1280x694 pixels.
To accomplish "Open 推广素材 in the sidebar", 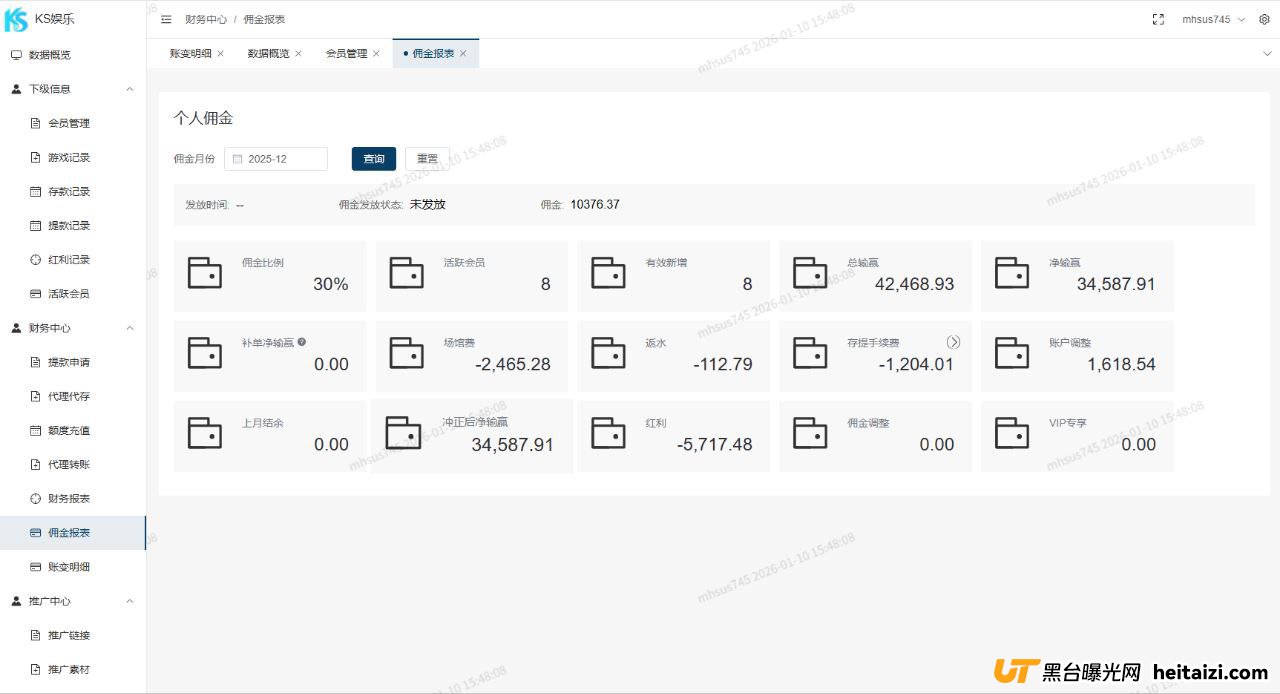I will (x=73, y=669).
